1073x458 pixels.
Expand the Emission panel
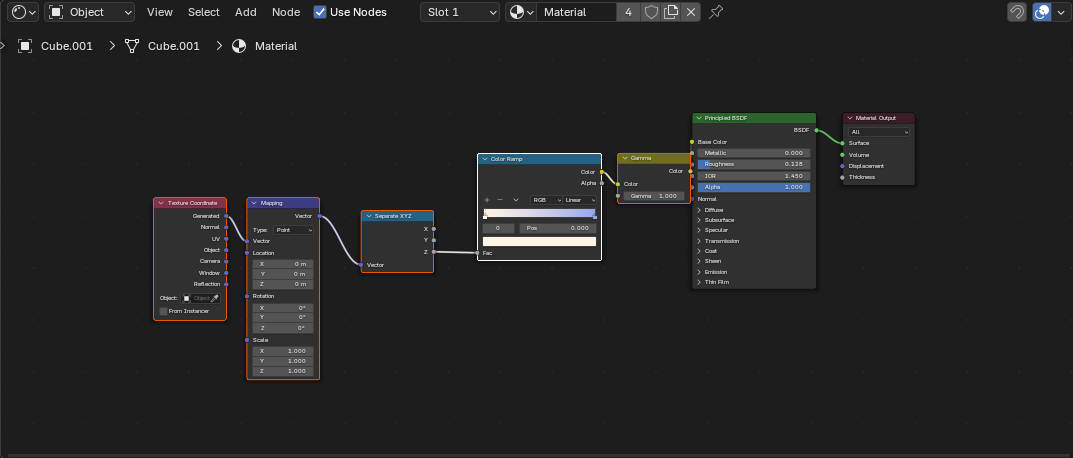714,272
